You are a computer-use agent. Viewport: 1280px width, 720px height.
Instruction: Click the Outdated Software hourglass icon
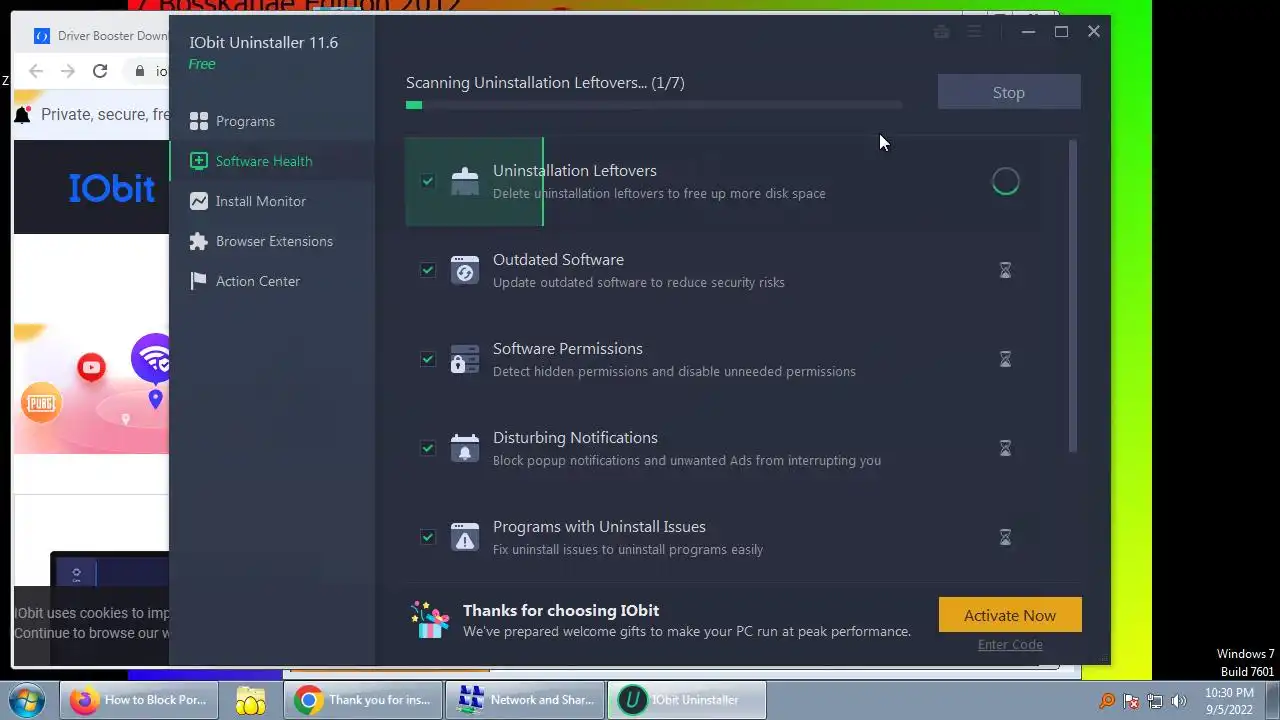click(x=1006, y=270)
